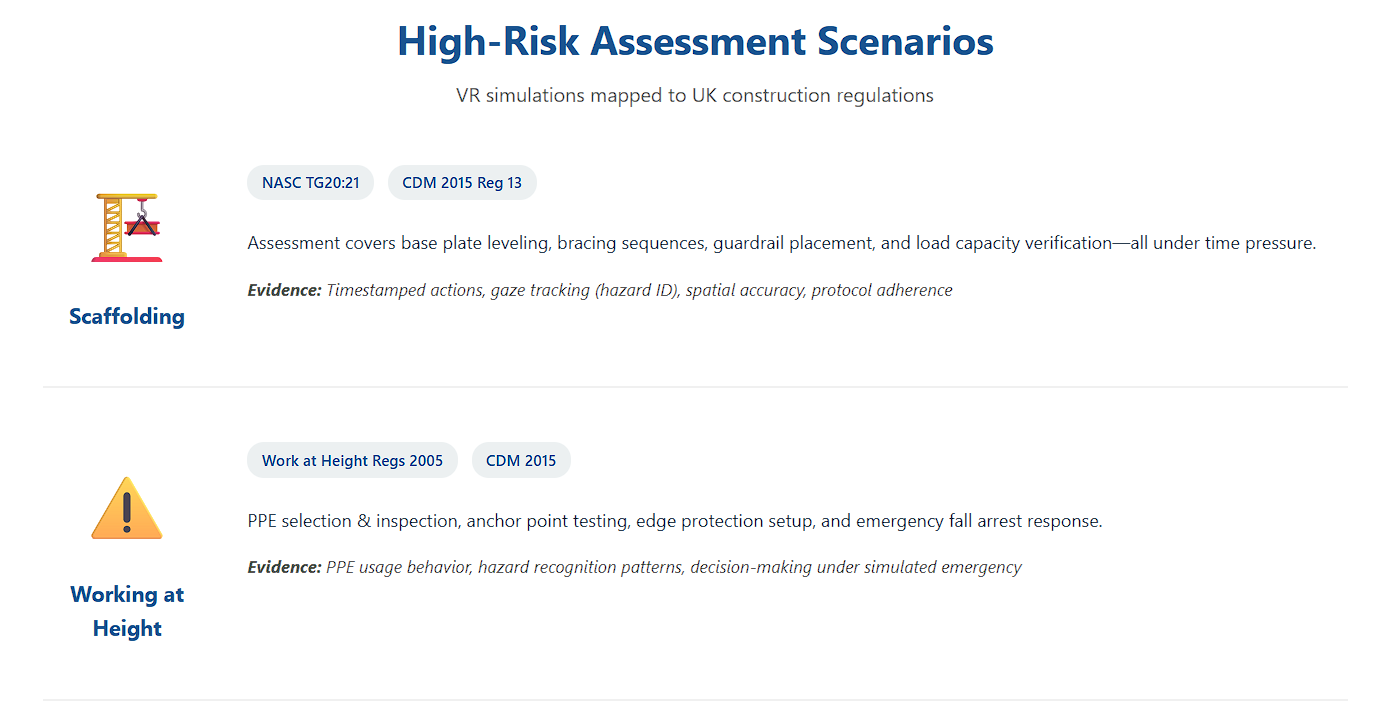Image resolution: width=1382 pixels, height=708 pixels.
Task: Click the Scaffolding scenario heading
Action: pyautogui.click(x=127, y=317)
